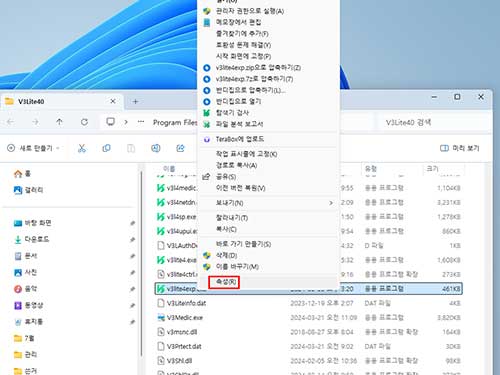Run '탐색기 검사' from context menu
The height and width of the screenshot is (375, 500).
pos(232,113)
